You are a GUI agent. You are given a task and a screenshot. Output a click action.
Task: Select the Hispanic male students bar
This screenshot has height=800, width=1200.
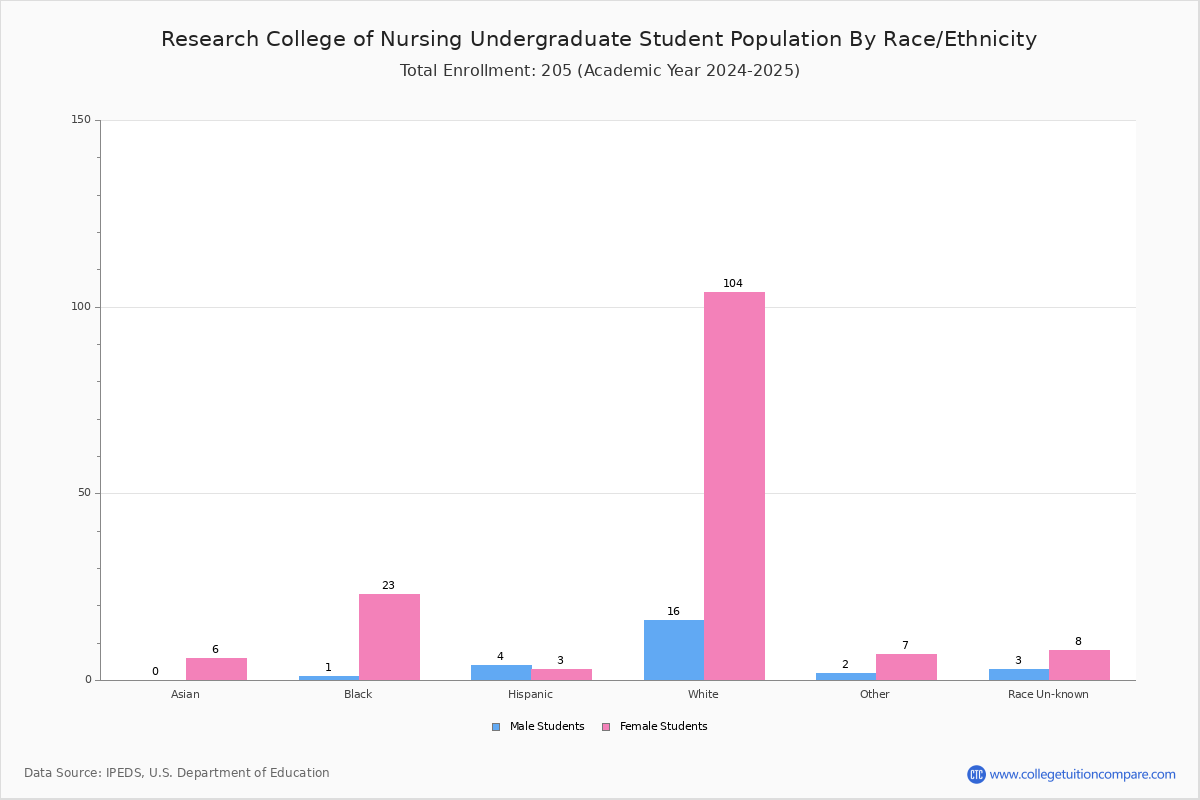501,672
